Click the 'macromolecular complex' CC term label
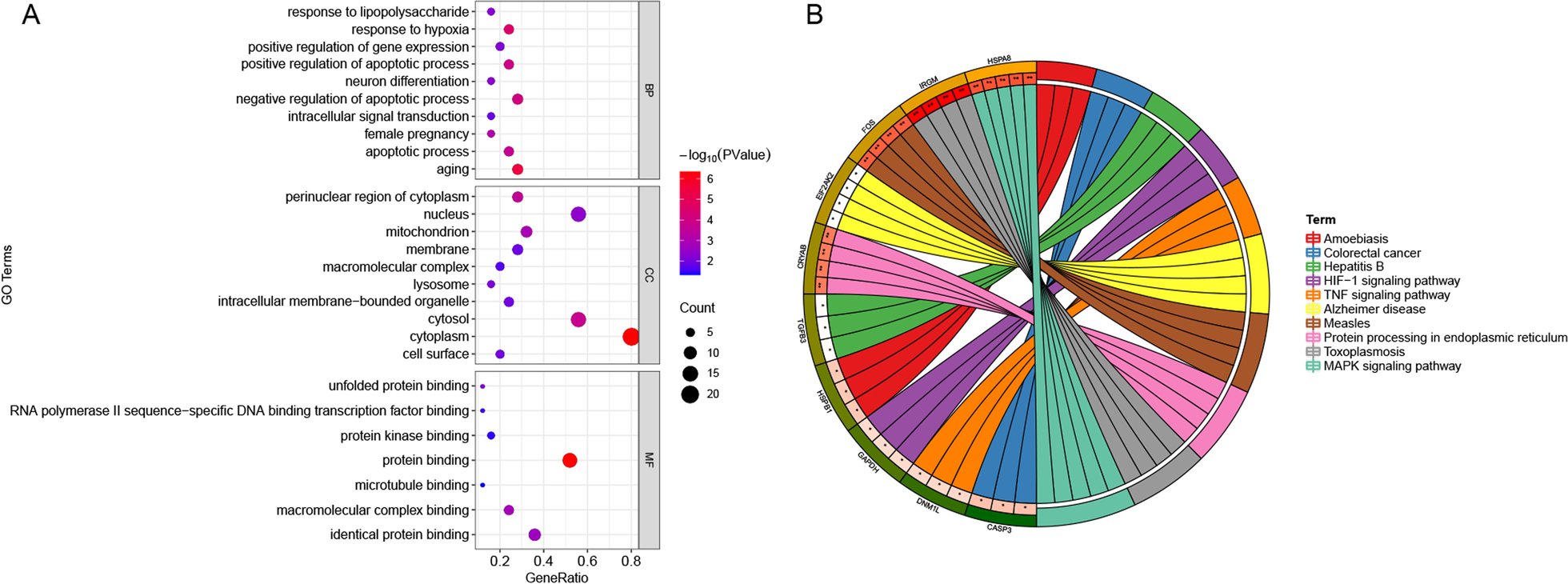 tap(396, 267)
